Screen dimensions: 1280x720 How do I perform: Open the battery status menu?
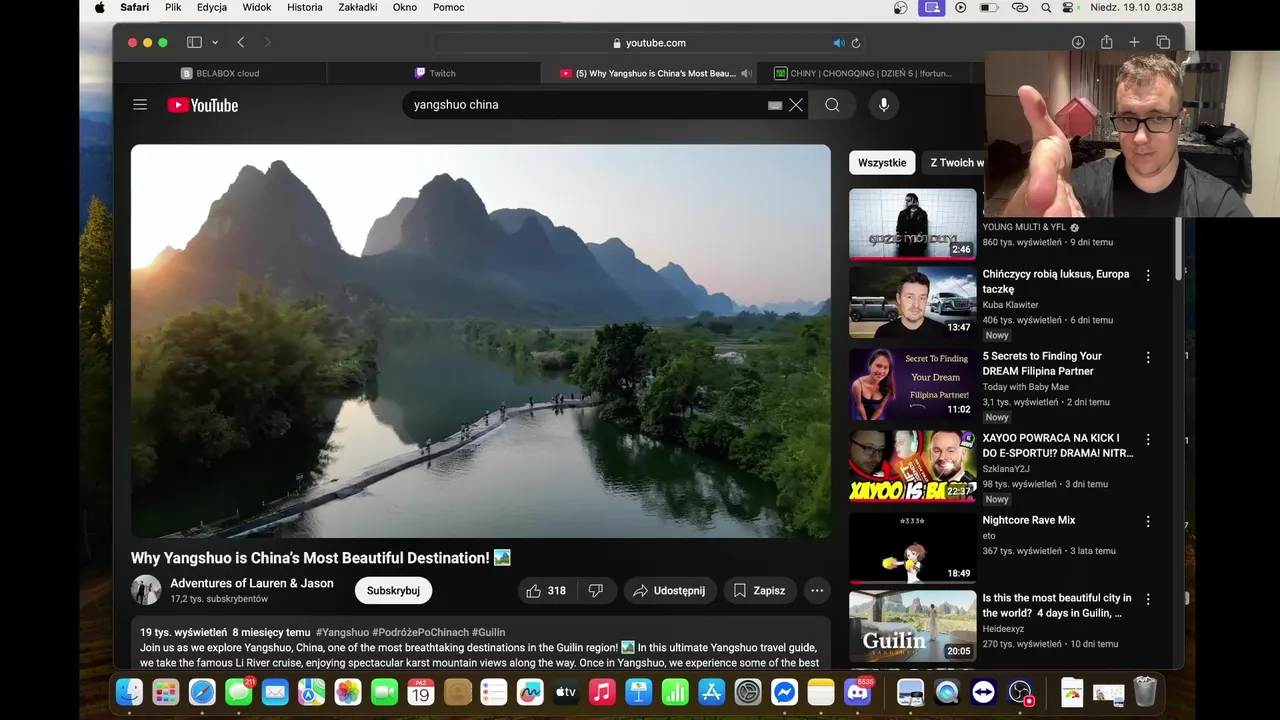coord(988,7)
